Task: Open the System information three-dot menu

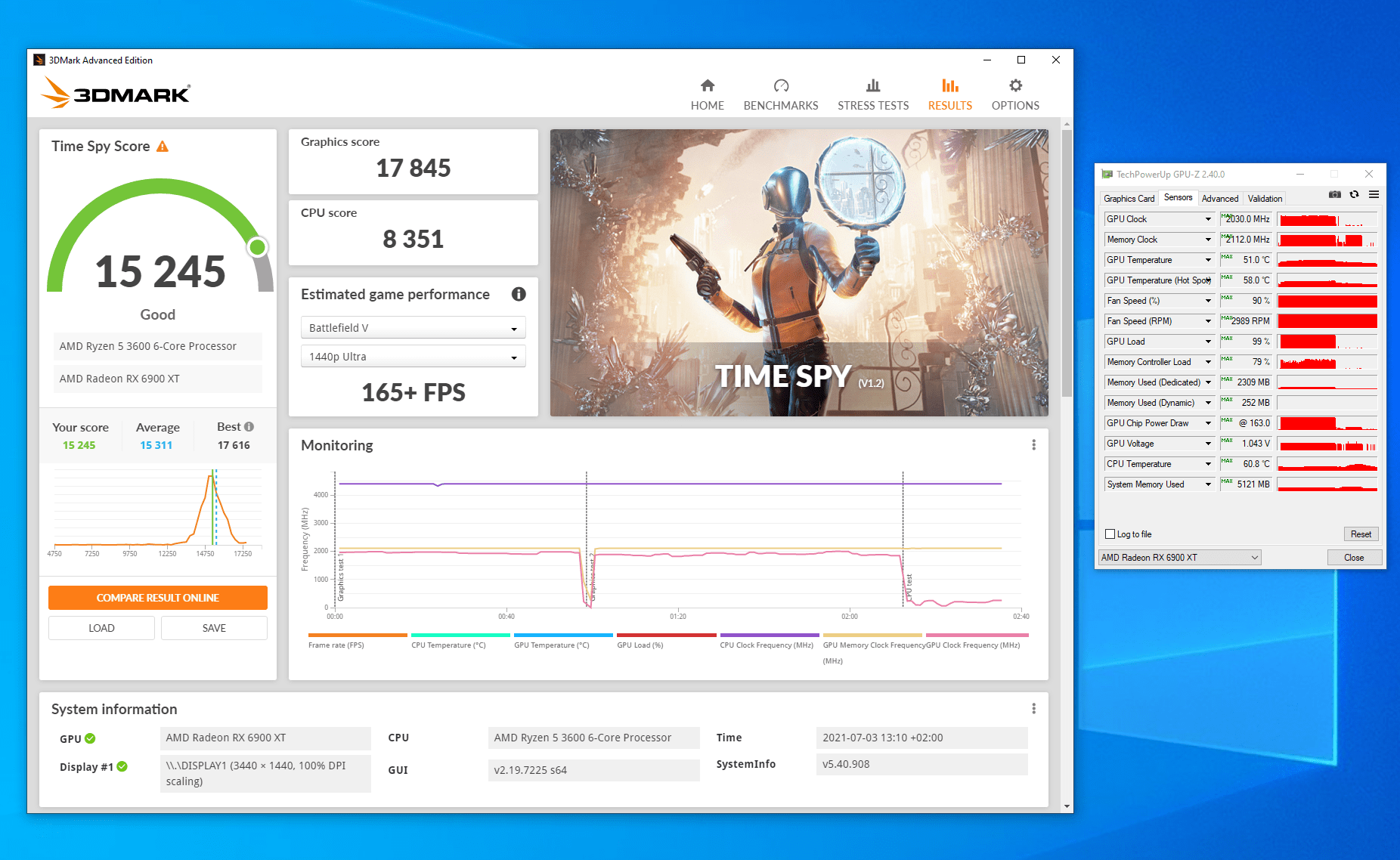Action: pyautogui.click(x=1033, y=709)
